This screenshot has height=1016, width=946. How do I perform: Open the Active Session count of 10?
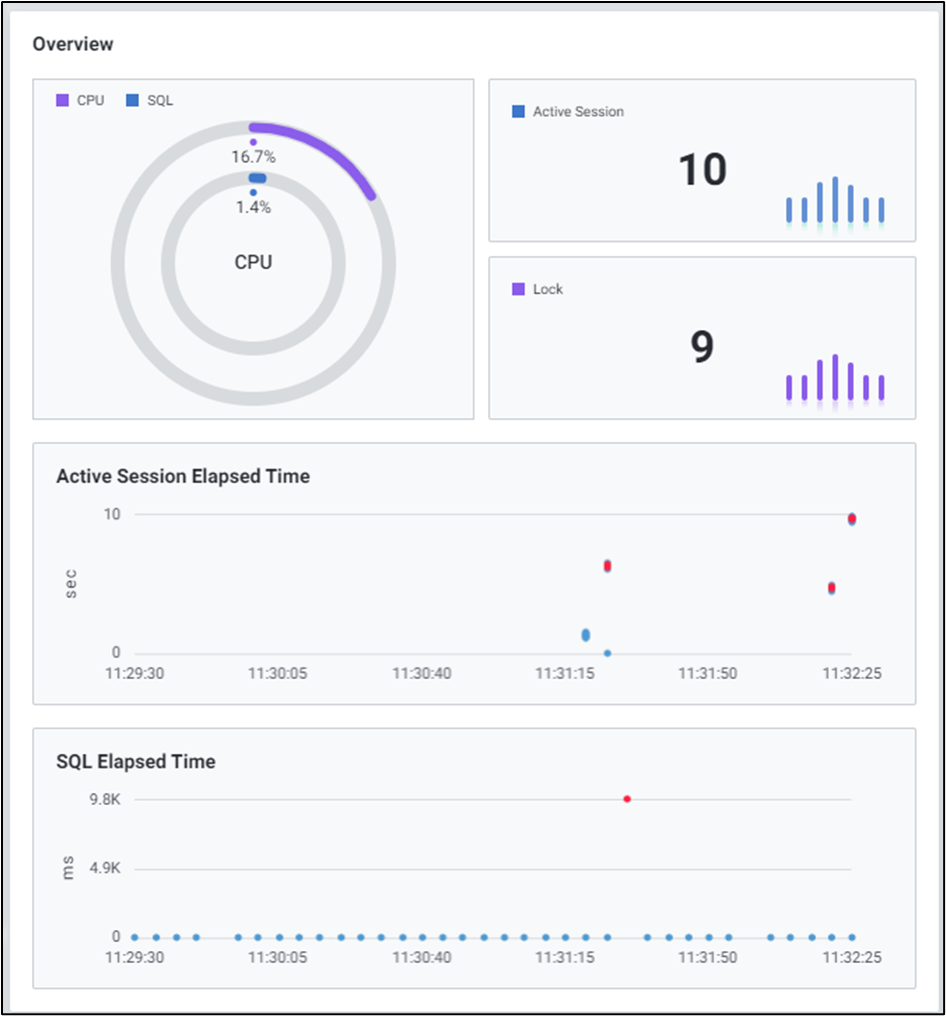coord(702,170)
